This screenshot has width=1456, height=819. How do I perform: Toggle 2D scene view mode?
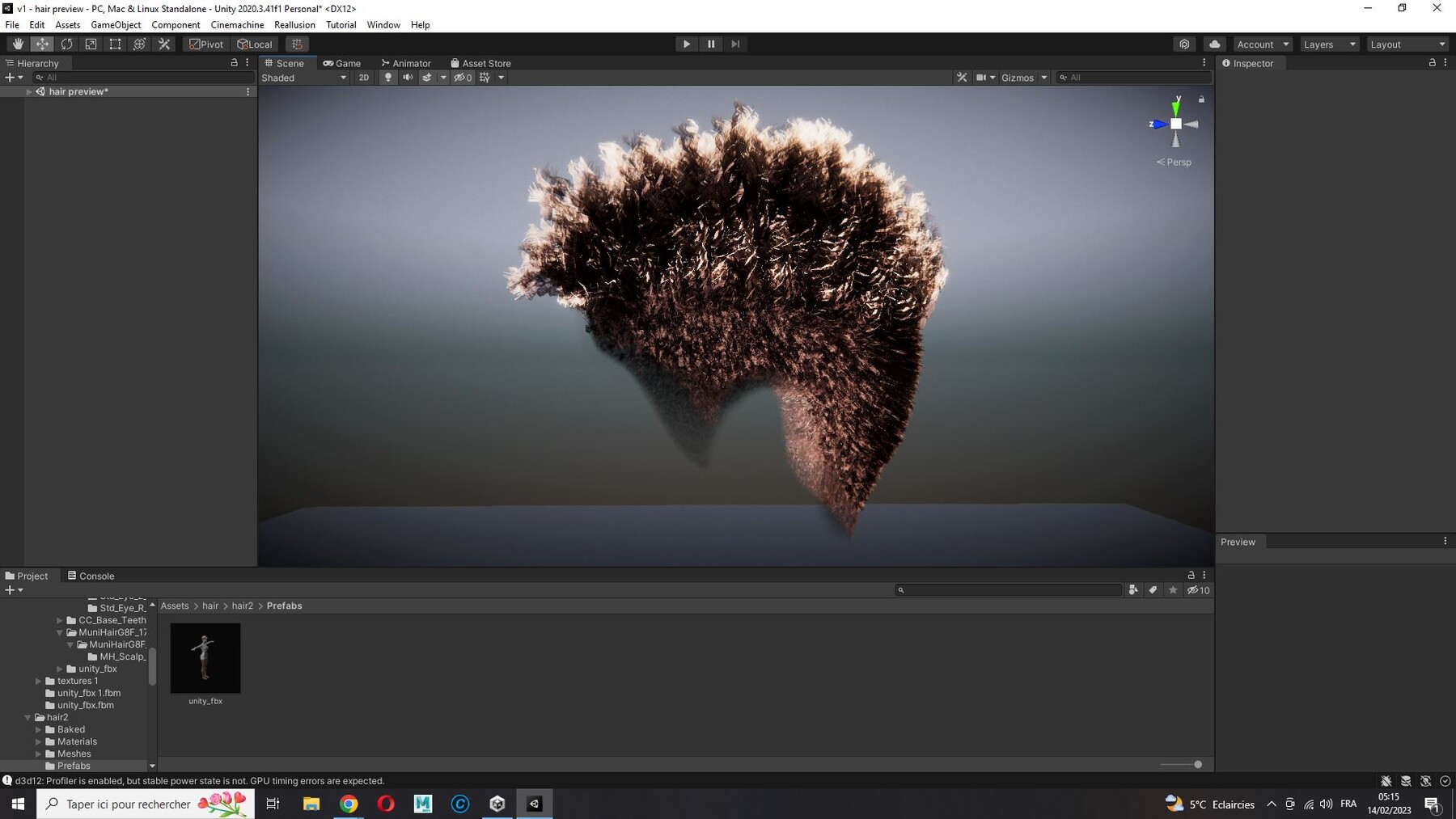point(364,78)
